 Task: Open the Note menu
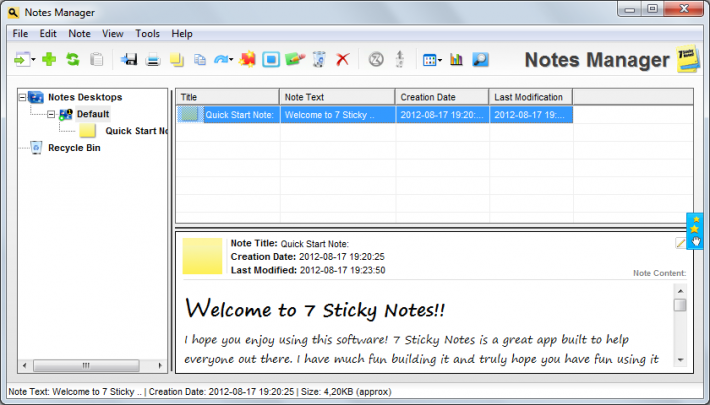click(x=80, y=34)
